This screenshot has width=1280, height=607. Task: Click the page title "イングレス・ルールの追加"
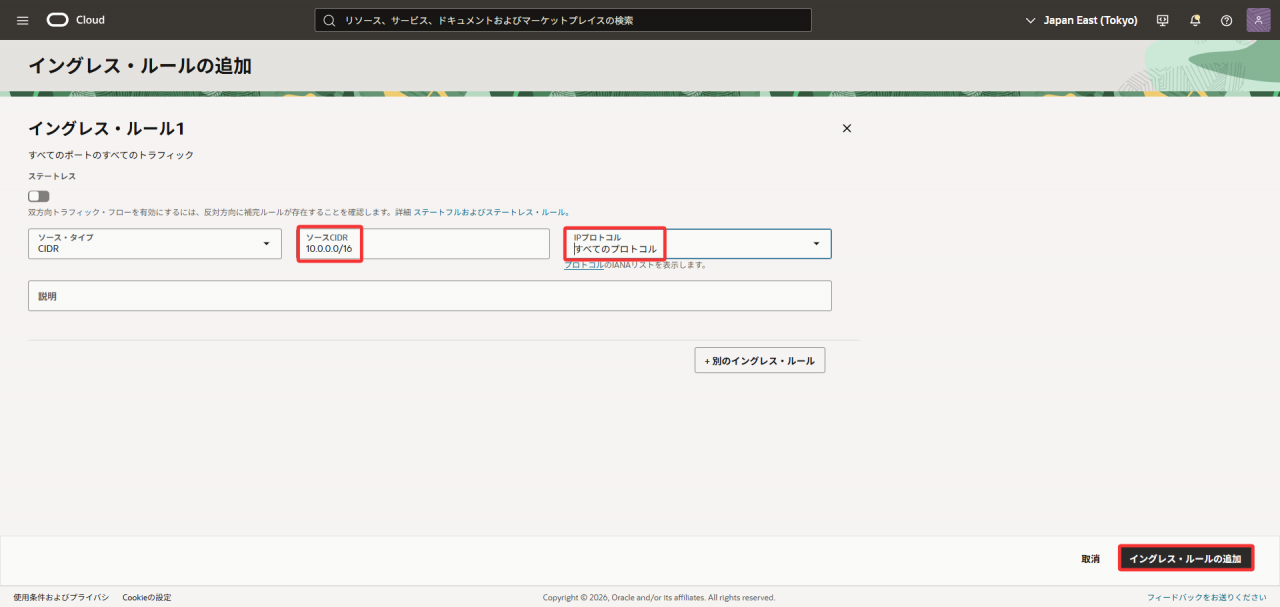pyautogui.click(x=140, y=66)
